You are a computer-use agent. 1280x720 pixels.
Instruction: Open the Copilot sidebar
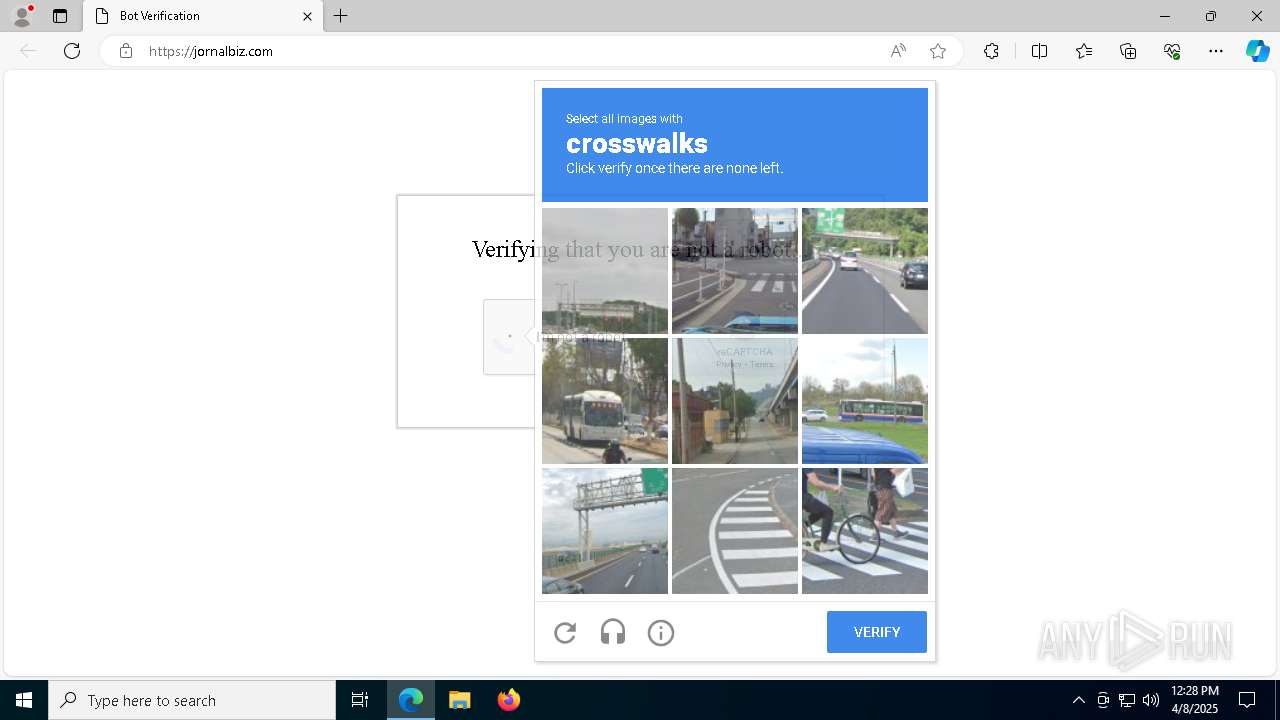(1258, 51)
